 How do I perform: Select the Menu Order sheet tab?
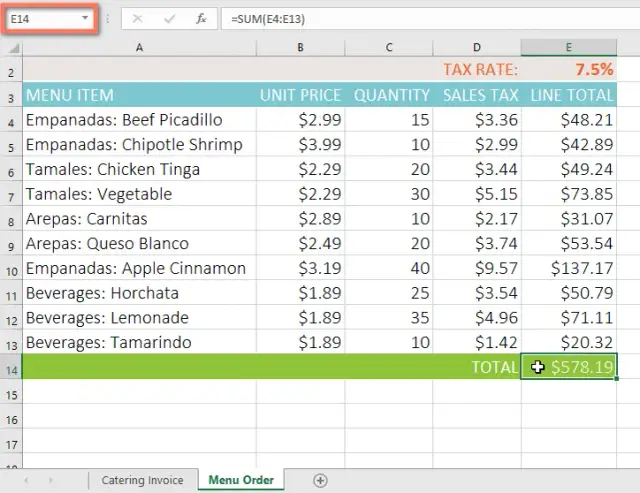coord(241,480)
